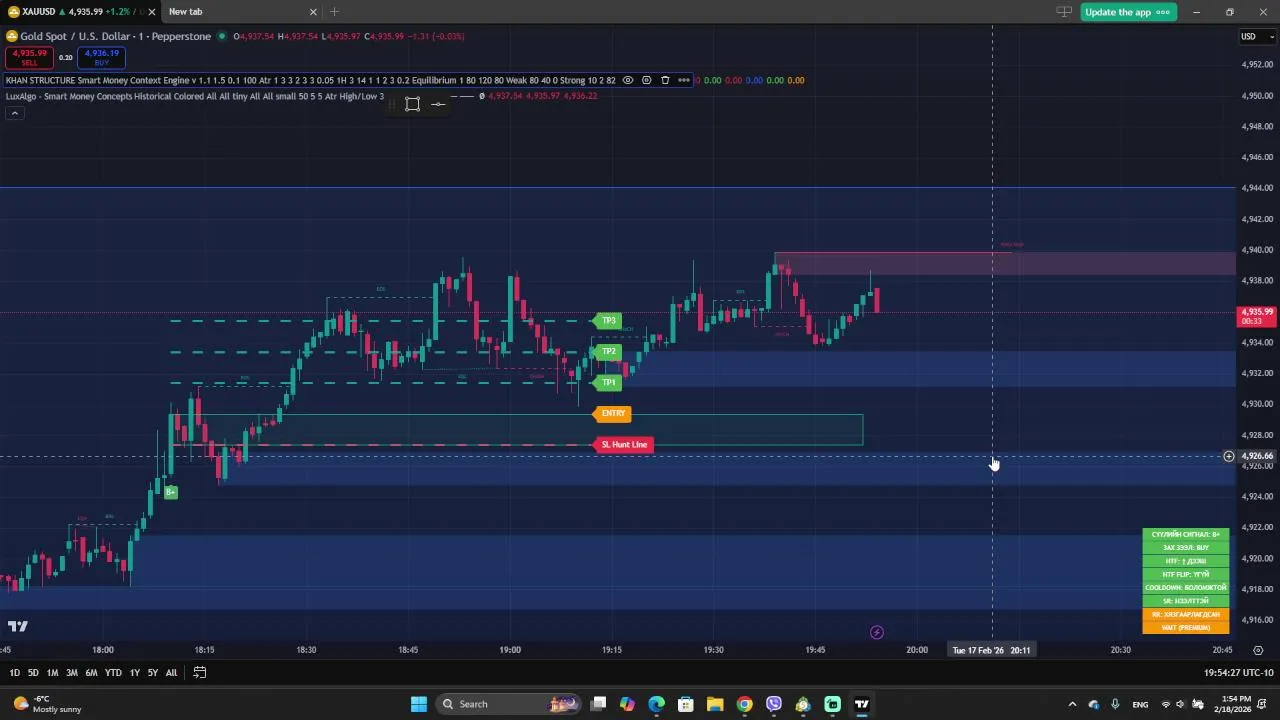
Task: Click the blue BUY price button
Action: coord(102,58)
